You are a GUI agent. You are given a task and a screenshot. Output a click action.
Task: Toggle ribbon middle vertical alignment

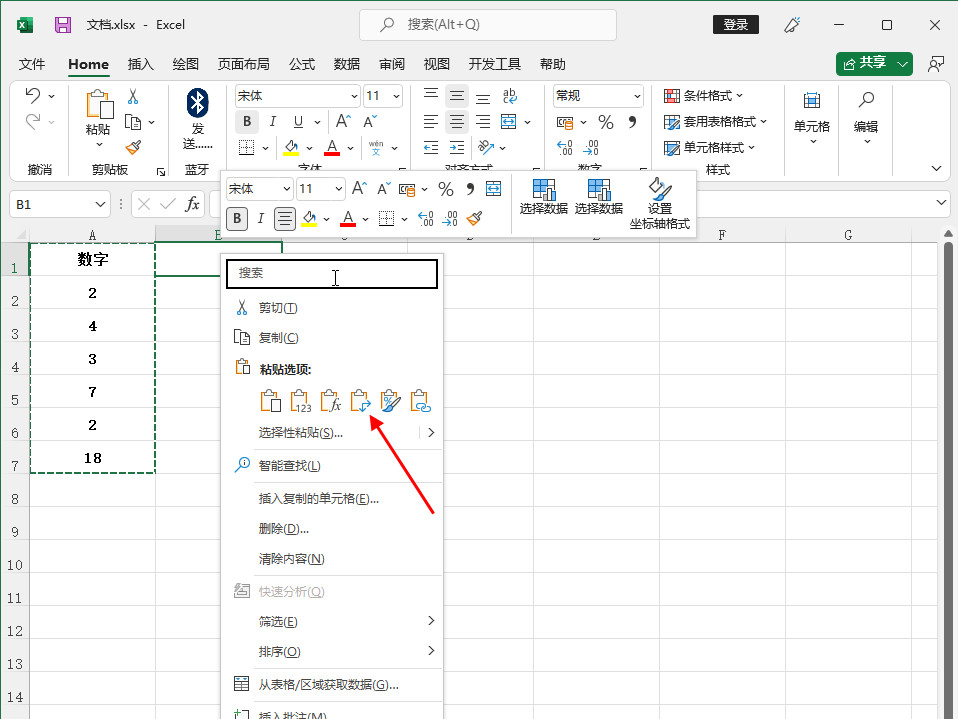coord(456,95)
